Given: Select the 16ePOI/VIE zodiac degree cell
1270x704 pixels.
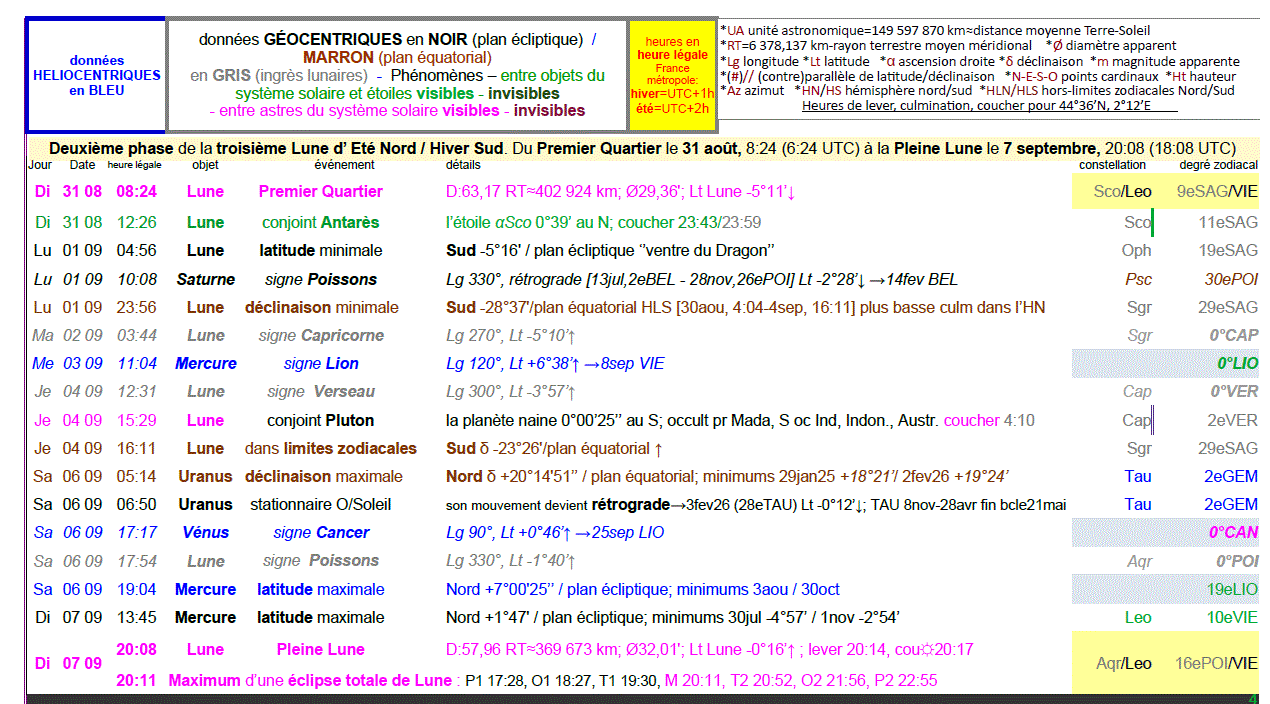Looking at the screenshot, I should click(1216, 663).
